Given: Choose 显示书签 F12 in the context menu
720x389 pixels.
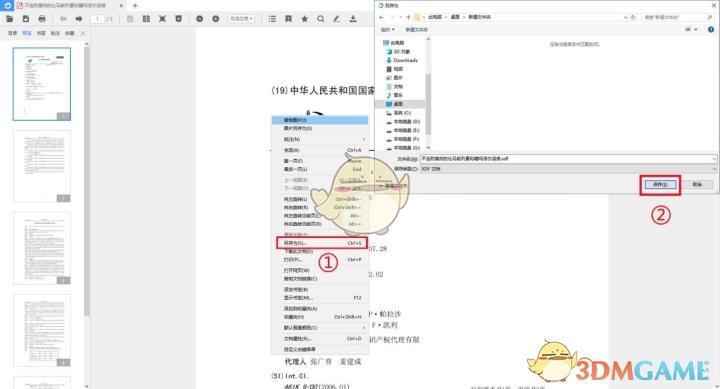Looking at the screenshot, I should coord(320,298).
